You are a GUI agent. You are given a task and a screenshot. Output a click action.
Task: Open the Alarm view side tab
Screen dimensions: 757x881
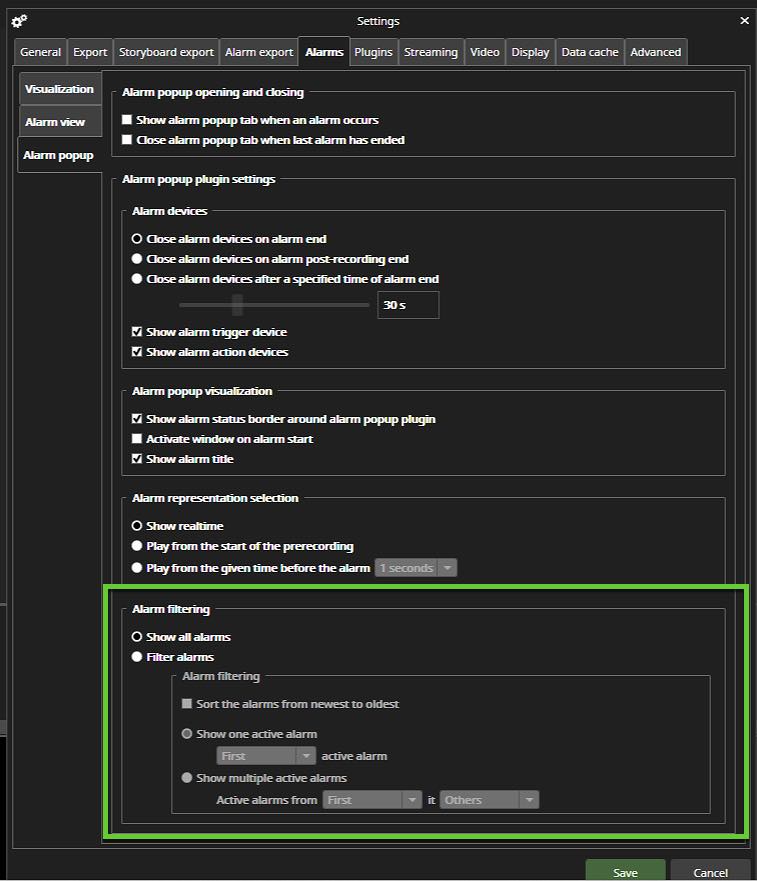click(56, 122)
